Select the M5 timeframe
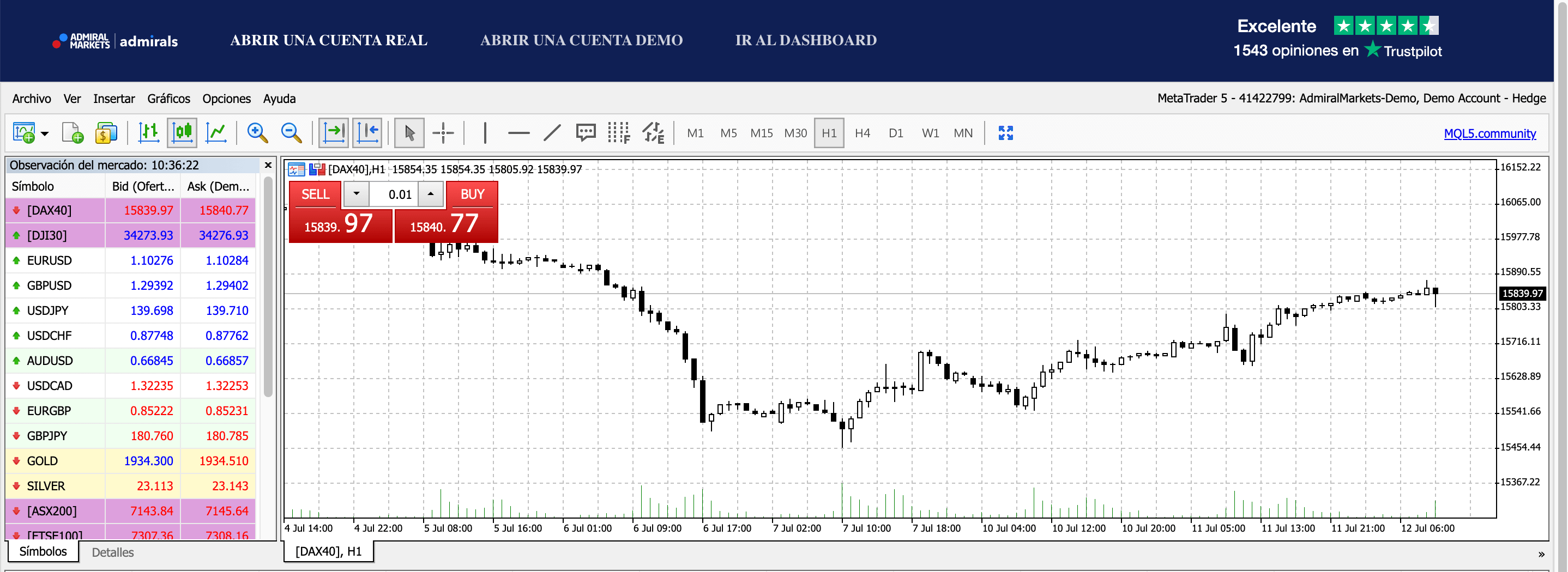 click(x=728, y=133)
